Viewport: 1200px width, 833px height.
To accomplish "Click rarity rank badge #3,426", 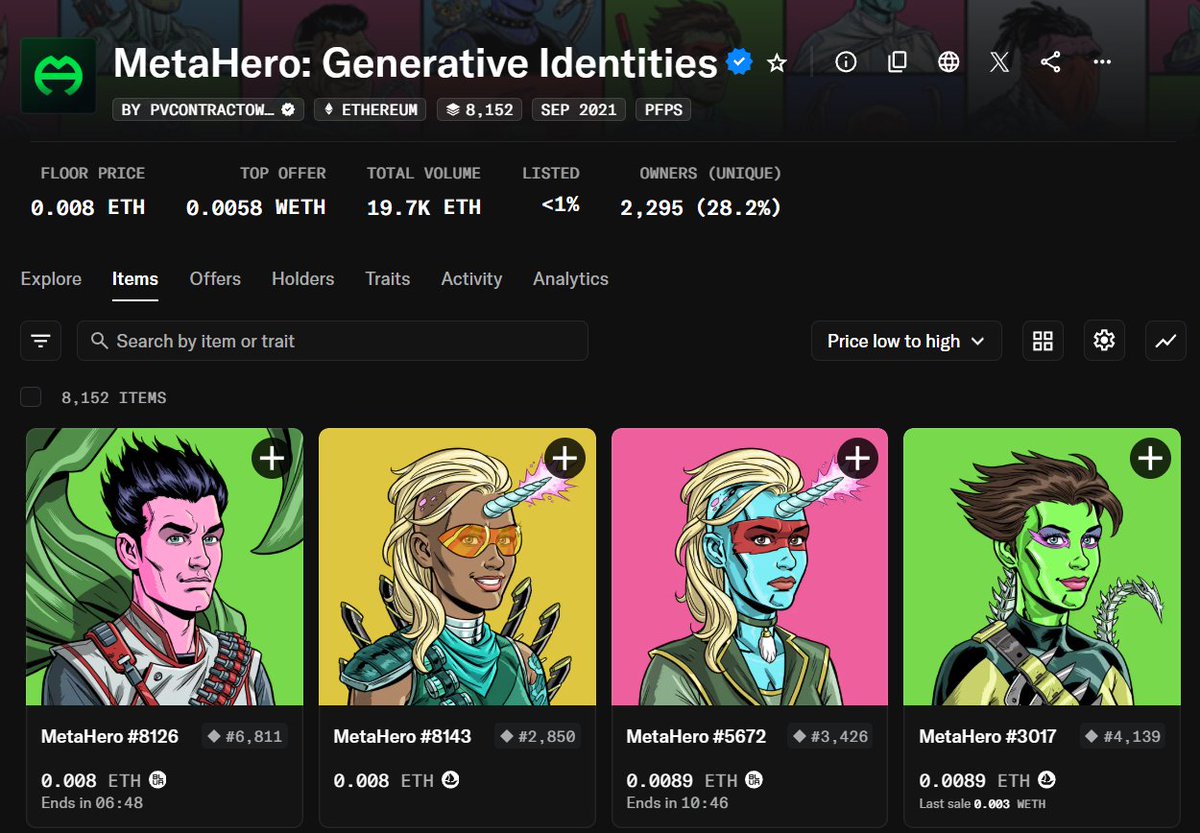I will (831, 737).
